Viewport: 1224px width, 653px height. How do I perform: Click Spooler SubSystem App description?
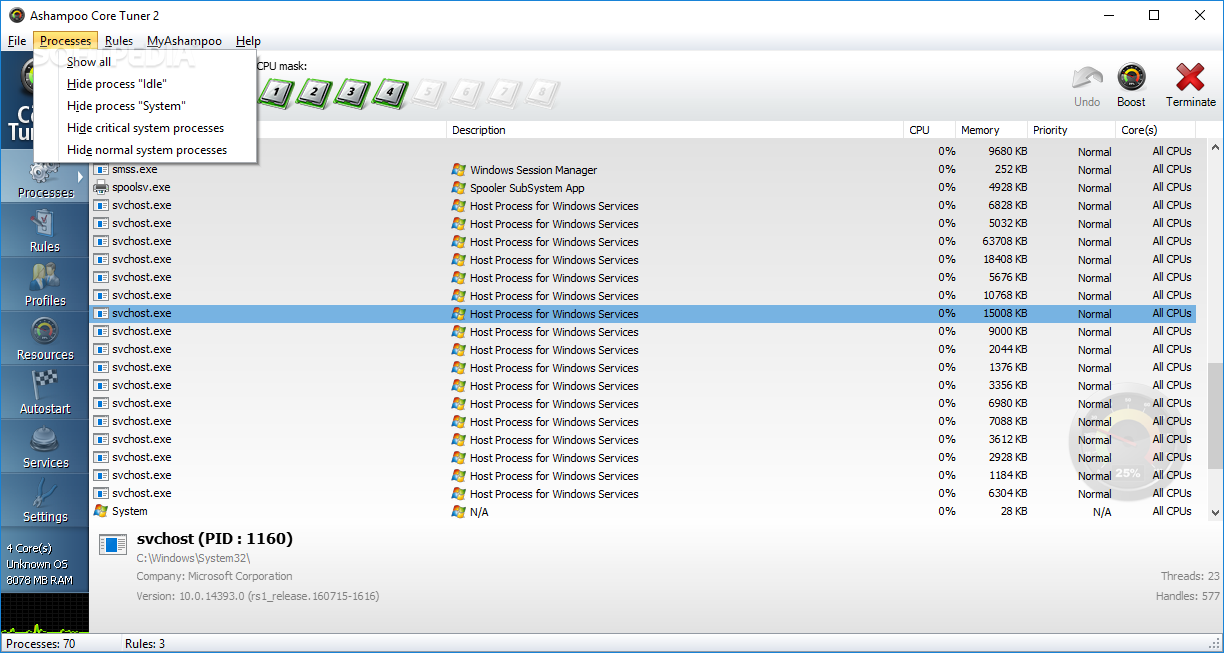(x=527, y=188)
